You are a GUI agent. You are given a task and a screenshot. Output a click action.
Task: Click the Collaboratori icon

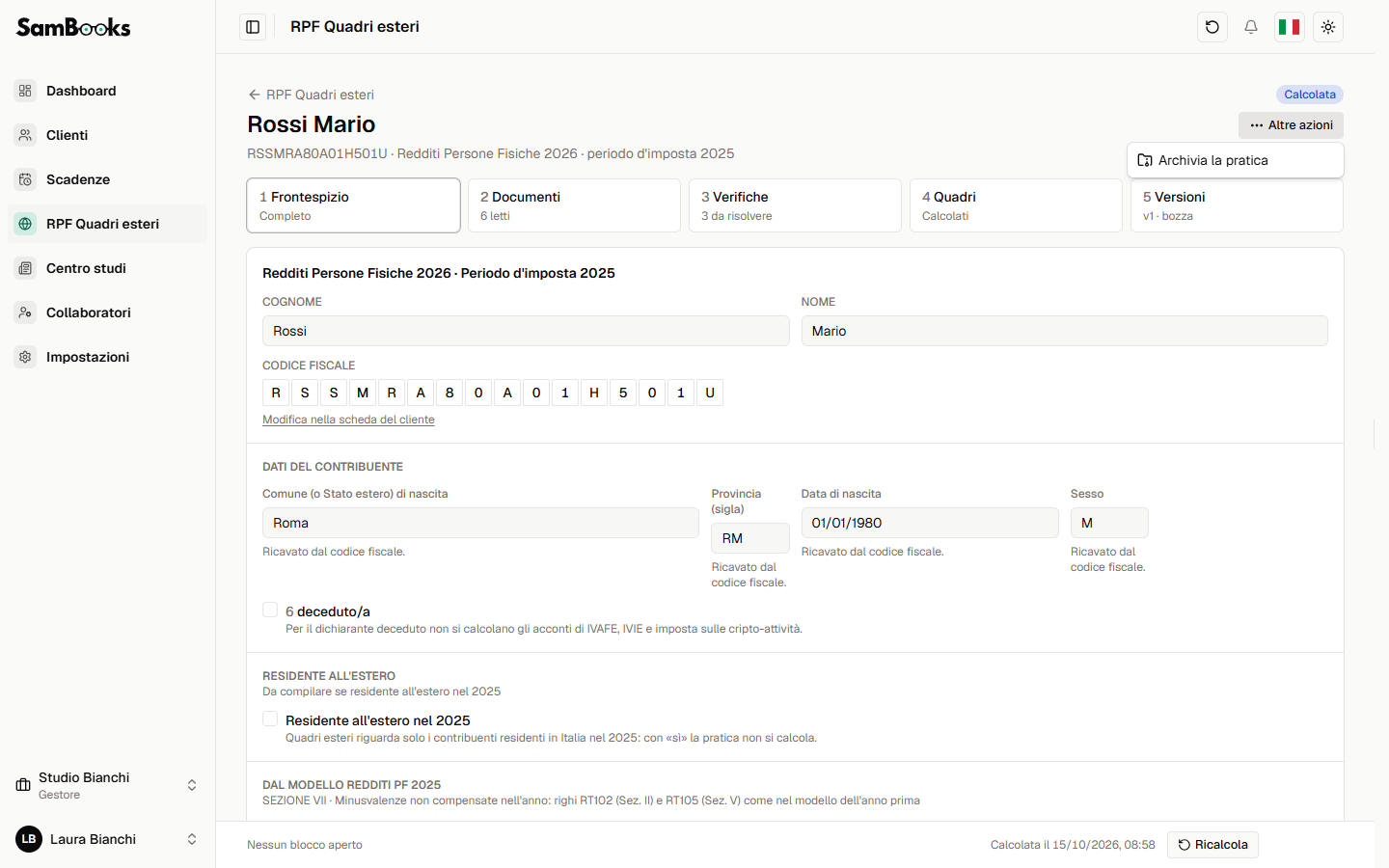pos(25,312)
